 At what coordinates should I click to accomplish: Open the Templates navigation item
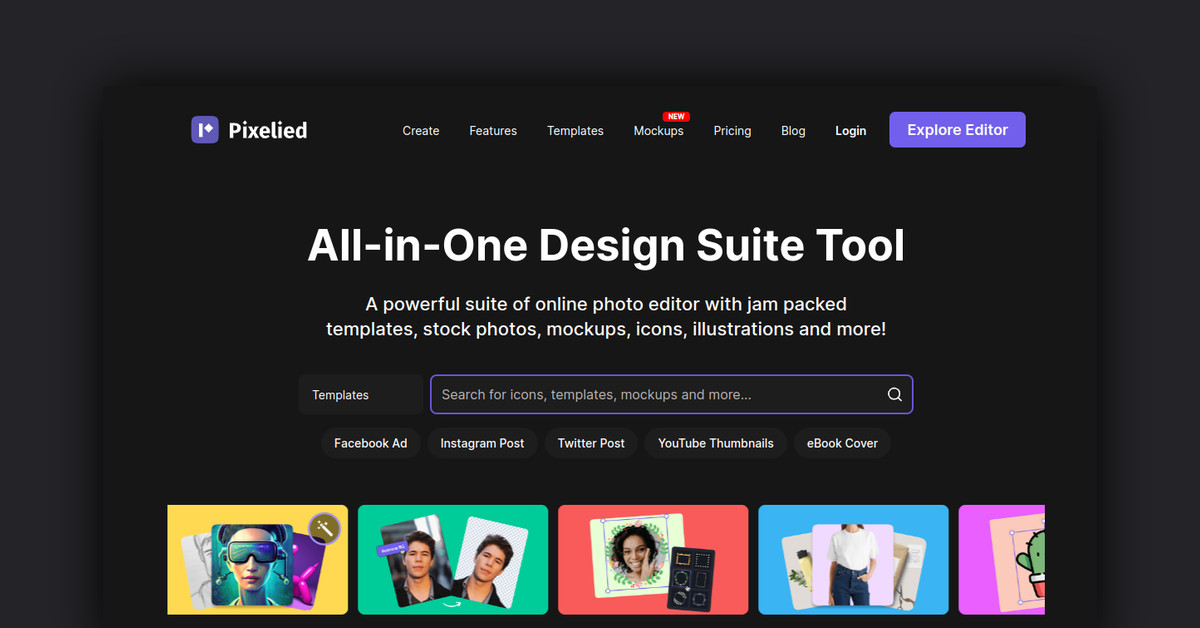coord(575,130)
